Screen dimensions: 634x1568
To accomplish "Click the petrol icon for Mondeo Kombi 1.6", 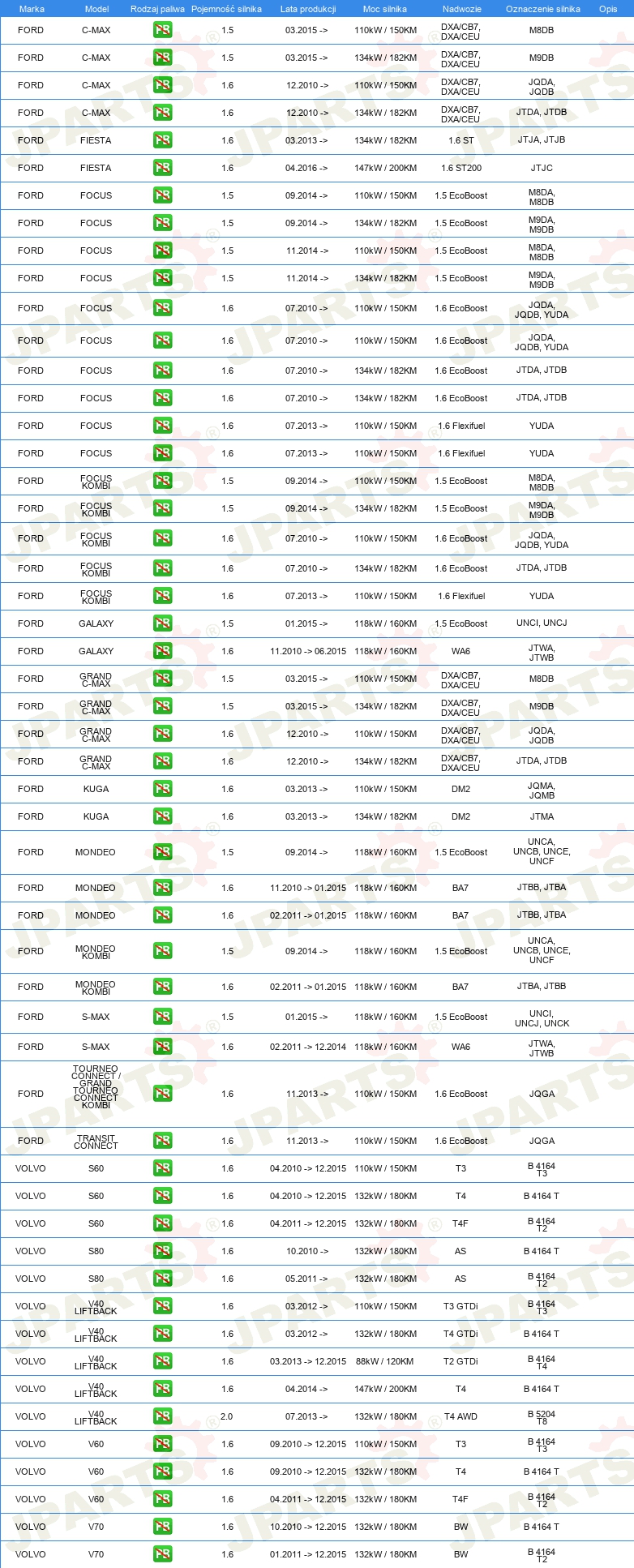I will tap(162, 987).
